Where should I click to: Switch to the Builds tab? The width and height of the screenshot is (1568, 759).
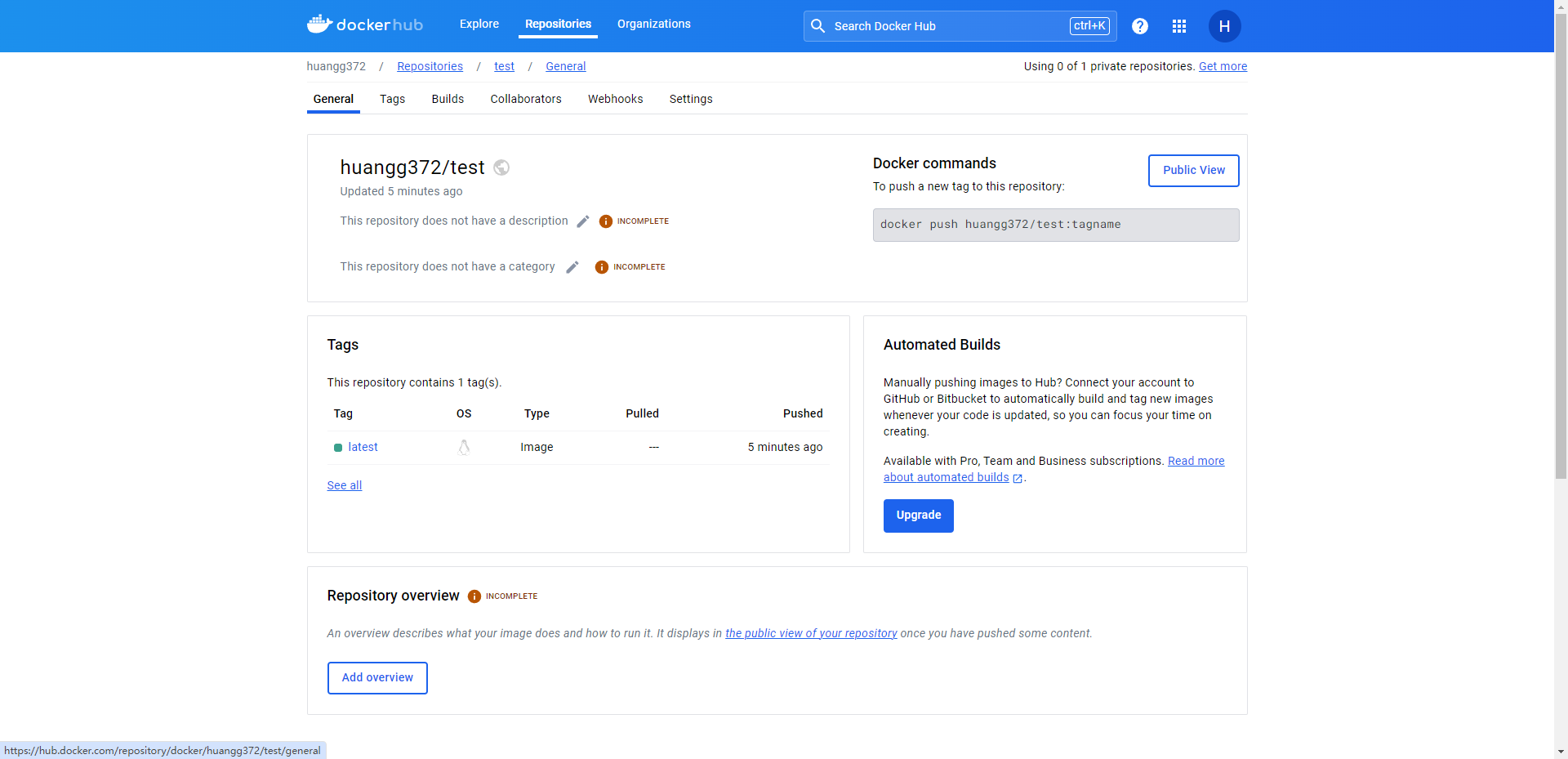tap(448, 99)
